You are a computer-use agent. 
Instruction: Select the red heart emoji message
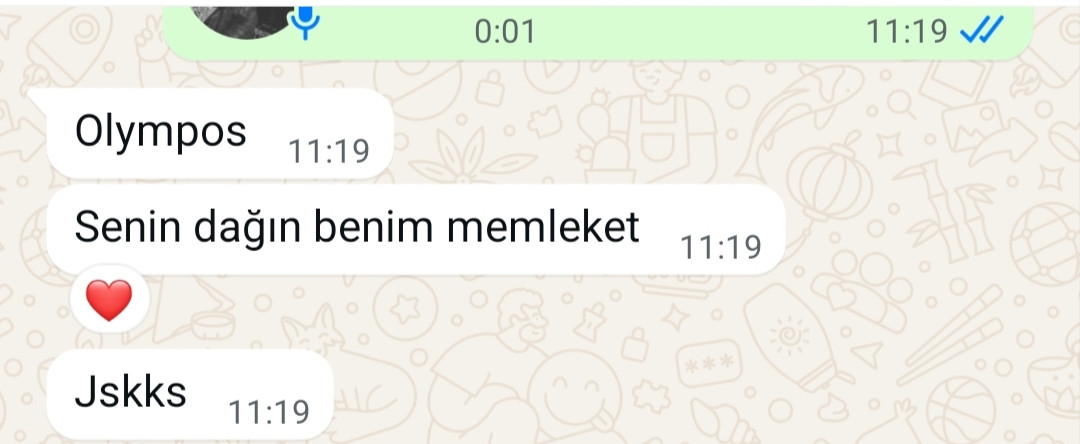[109, 300]
